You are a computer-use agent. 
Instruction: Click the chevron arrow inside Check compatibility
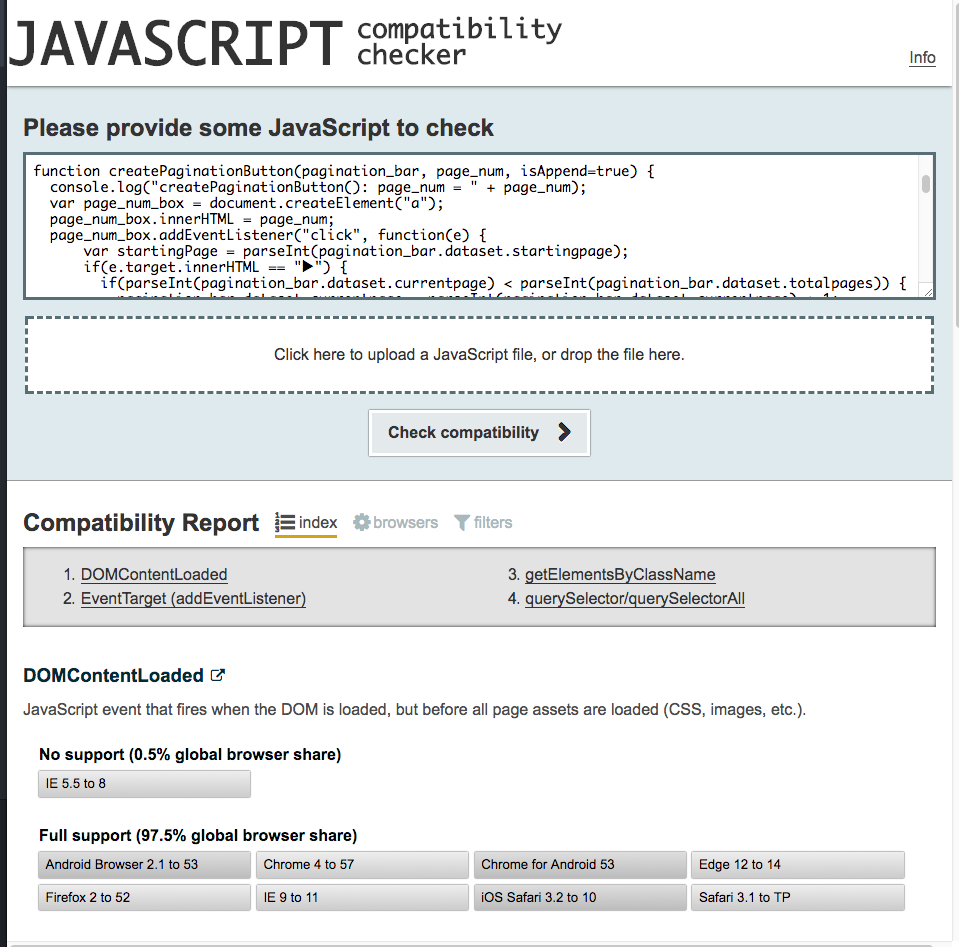[x=565, y=432]
